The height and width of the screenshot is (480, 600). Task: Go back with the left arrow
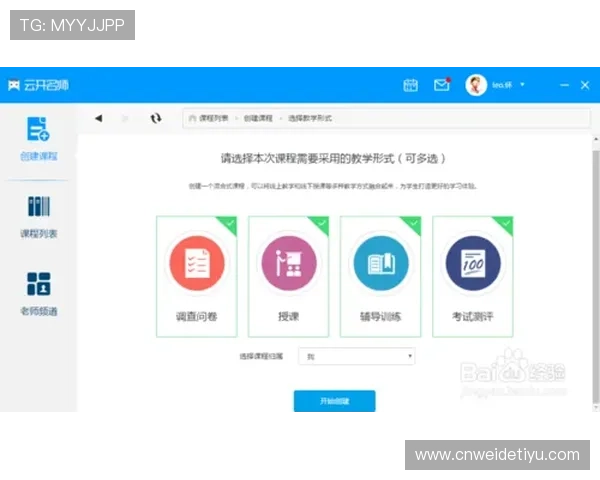pyautogui.click(x=99, y=118)
